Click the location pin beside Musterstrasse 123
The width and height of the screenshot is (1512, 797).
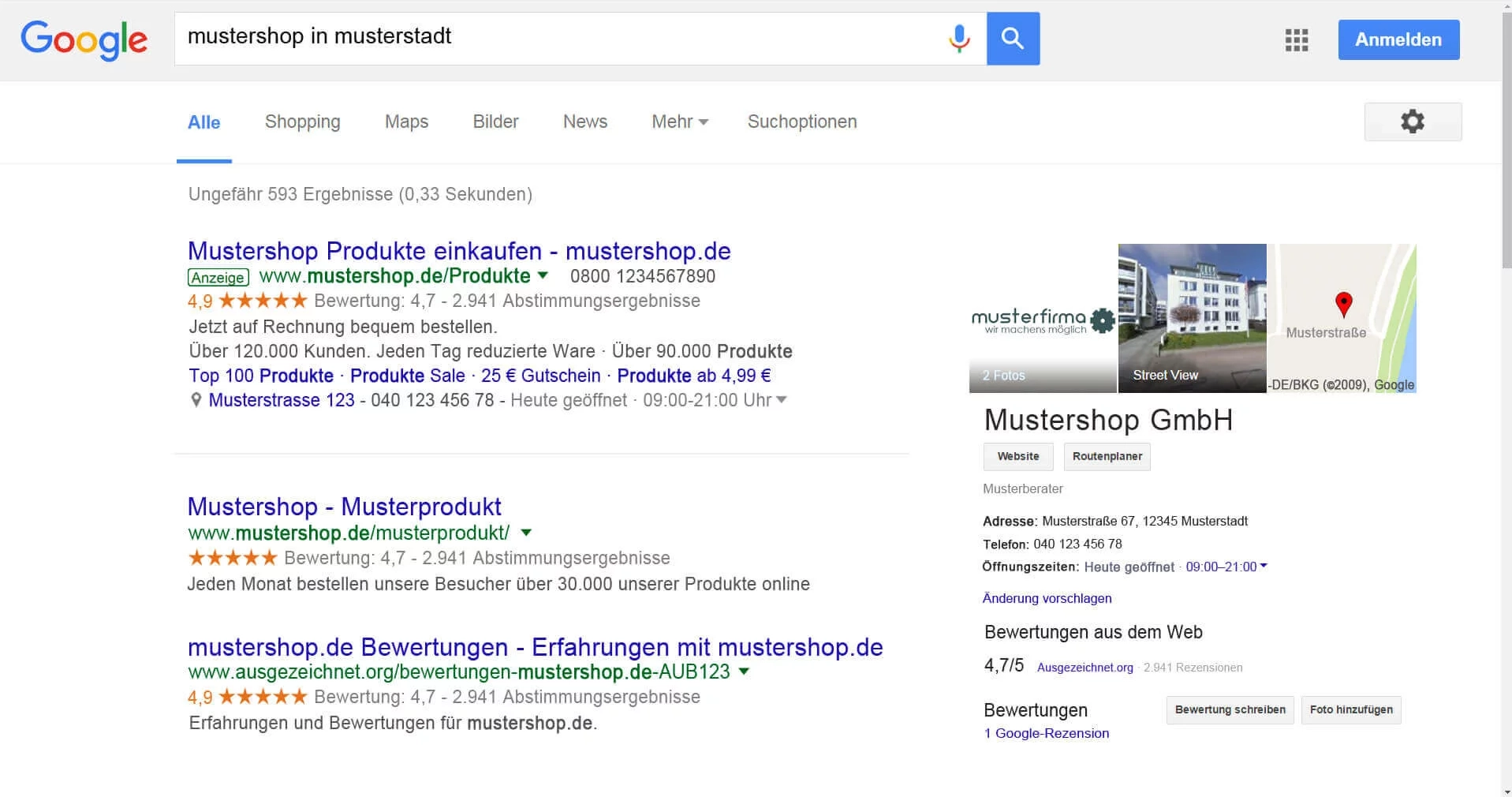click(x=196, y=400)
